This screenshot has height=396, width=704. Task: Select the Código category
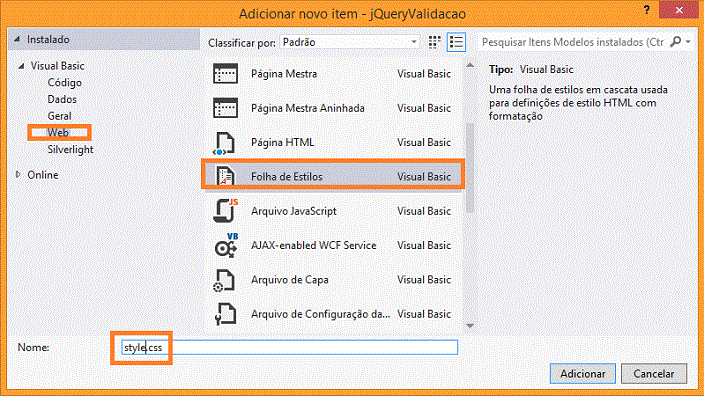coord(65,83)
